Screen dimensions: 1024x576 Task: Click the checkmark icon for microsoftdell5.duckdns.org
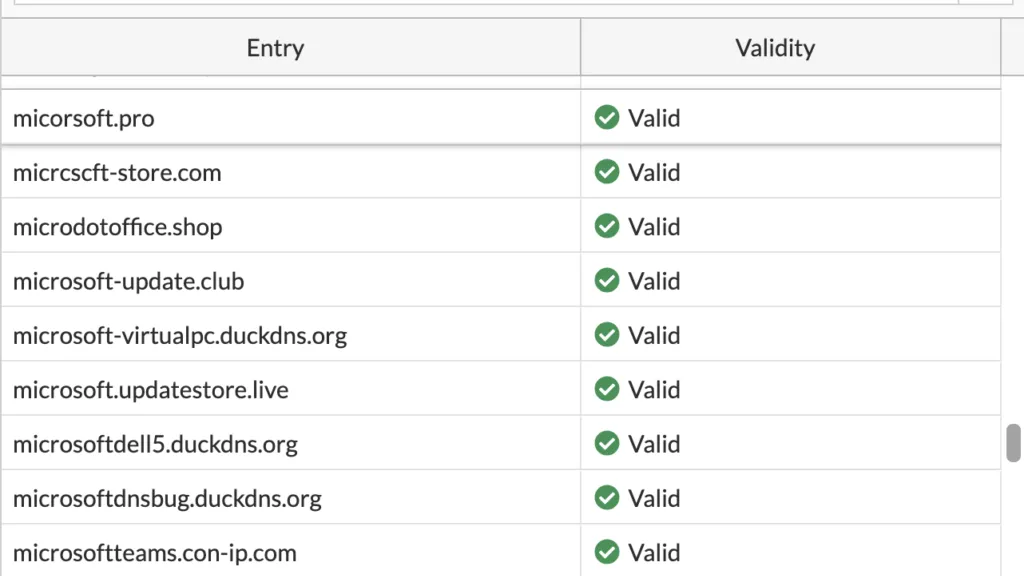(x=607, y=443)
